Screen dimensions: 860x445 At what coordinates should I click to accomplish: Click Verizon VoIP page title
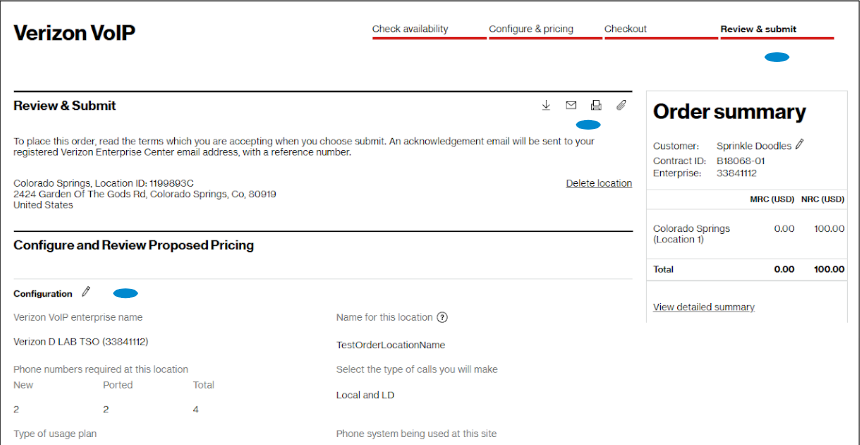(74, 33)
